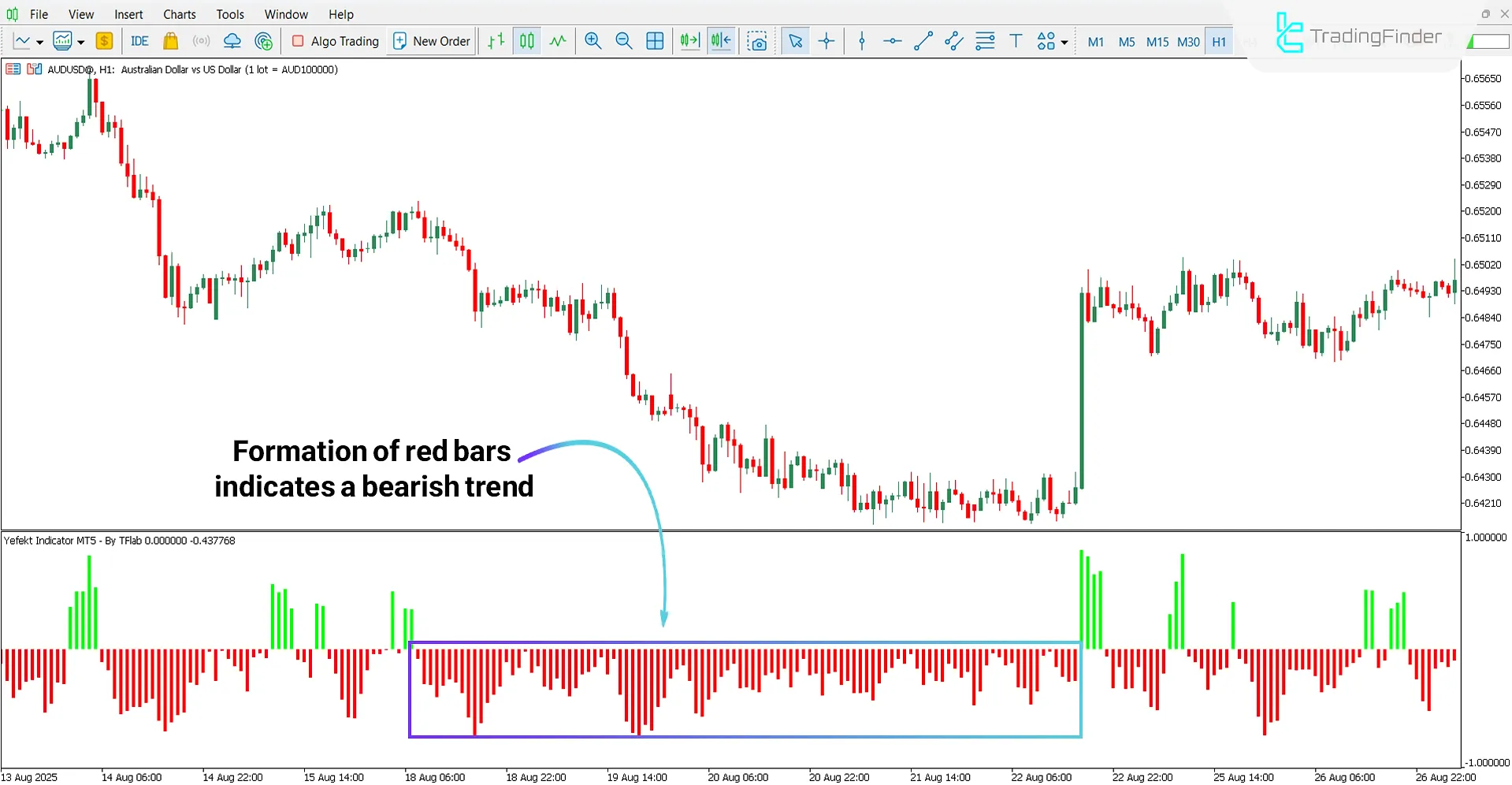Zoom in on the chart
Viewport: 1512px width, 785px height.
tap(593, 40)
